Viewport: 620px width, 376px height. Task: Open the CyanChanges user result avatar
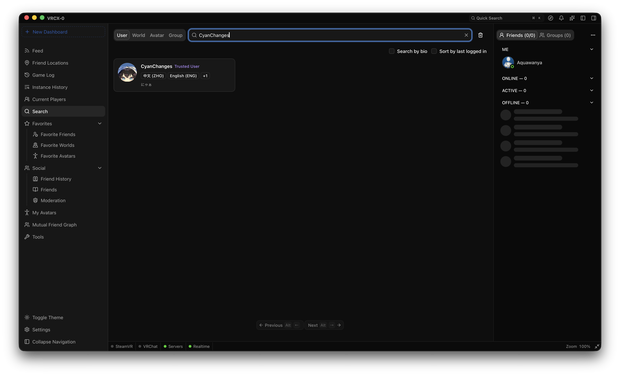click(127, 73)
